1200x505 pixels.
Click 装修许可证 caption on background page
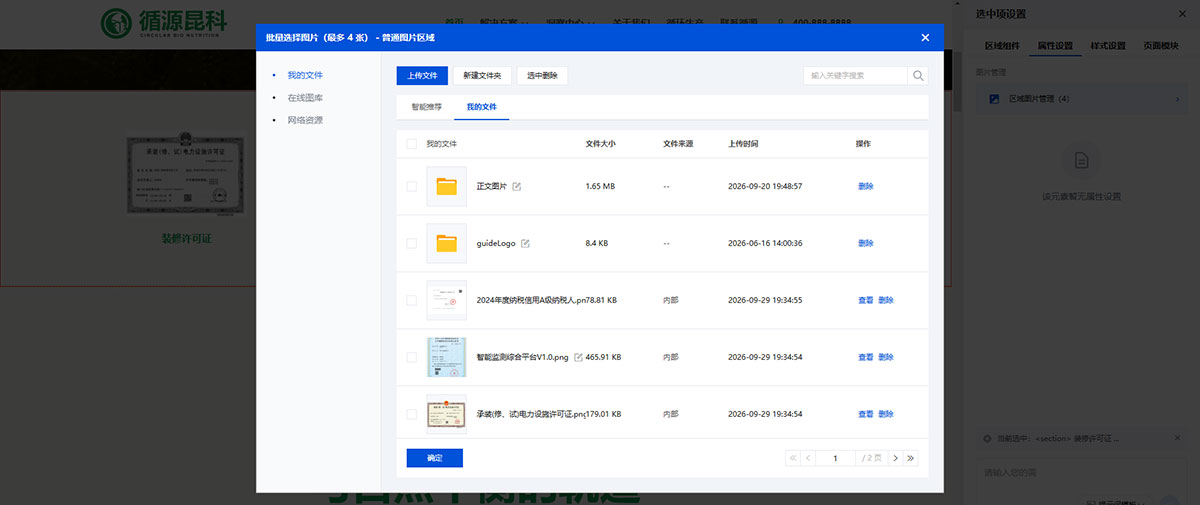click(x=187, y=239)
